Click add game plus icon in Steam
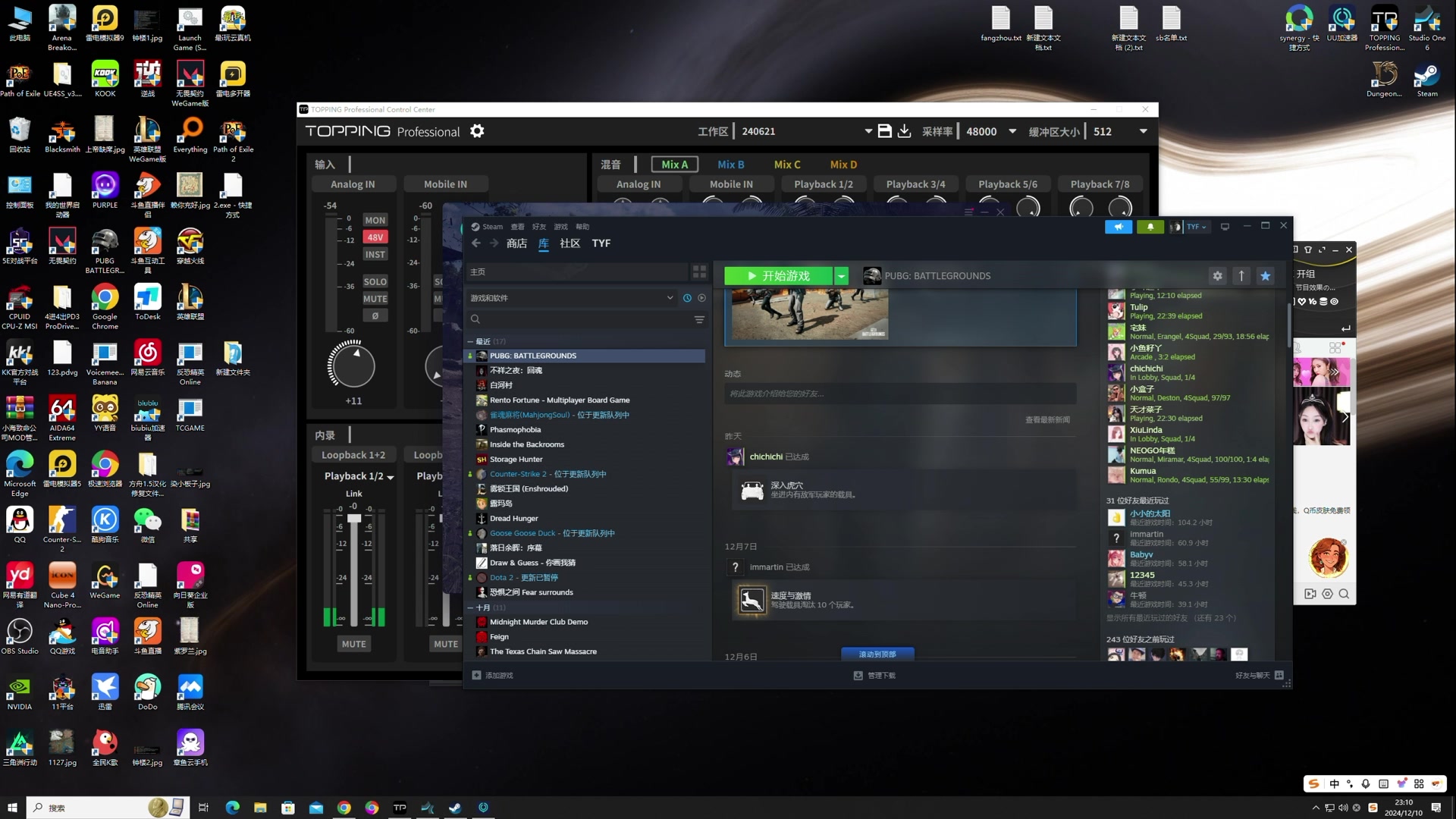The width and height of the screenshot is (1456, 819). 476,675
